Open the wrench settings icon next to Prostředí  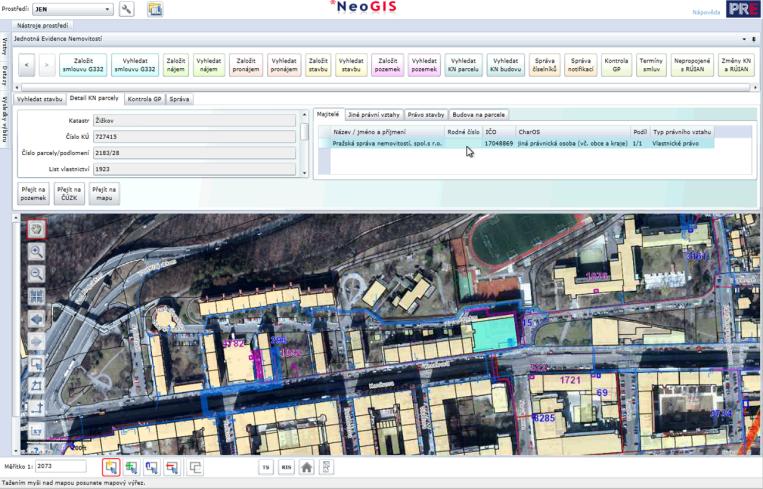tap(127, 9)
